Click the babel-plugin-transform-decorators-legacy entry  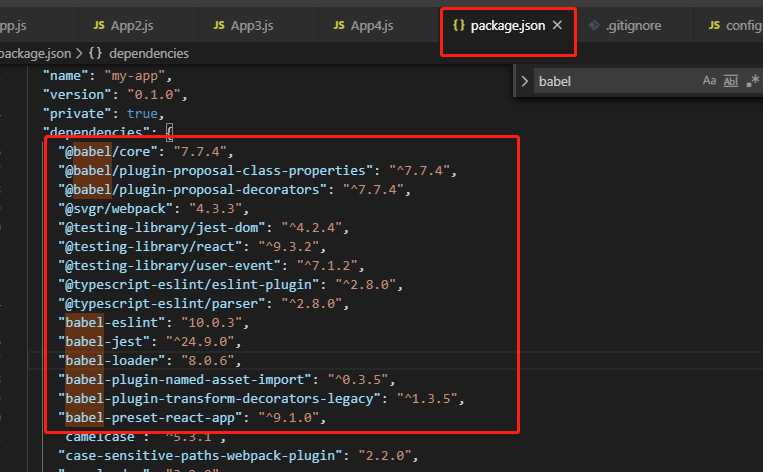pos(261,399)
